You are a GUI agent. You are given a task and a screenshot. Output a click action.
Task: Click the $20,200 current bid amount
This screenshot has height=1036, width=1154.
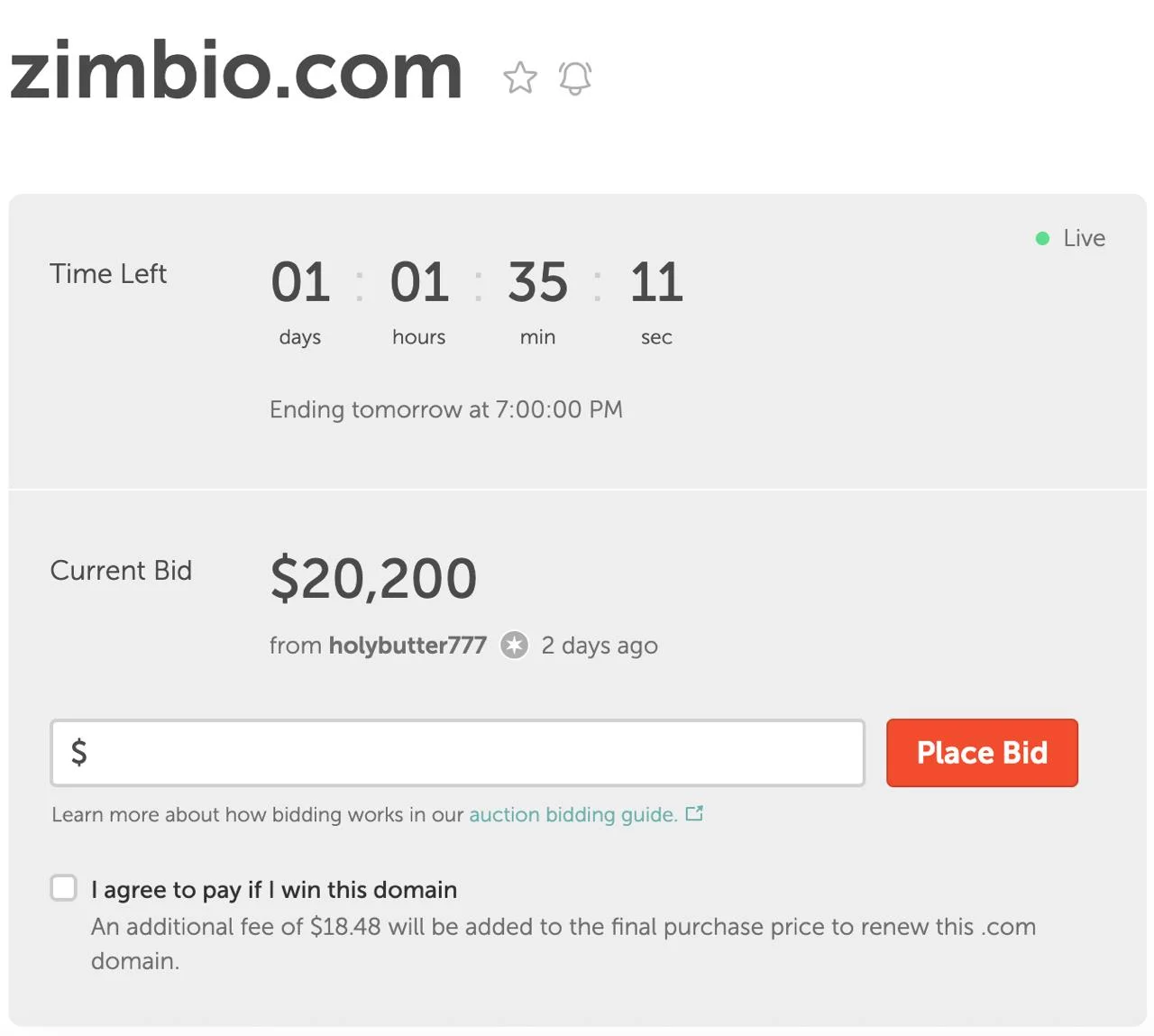373,578
